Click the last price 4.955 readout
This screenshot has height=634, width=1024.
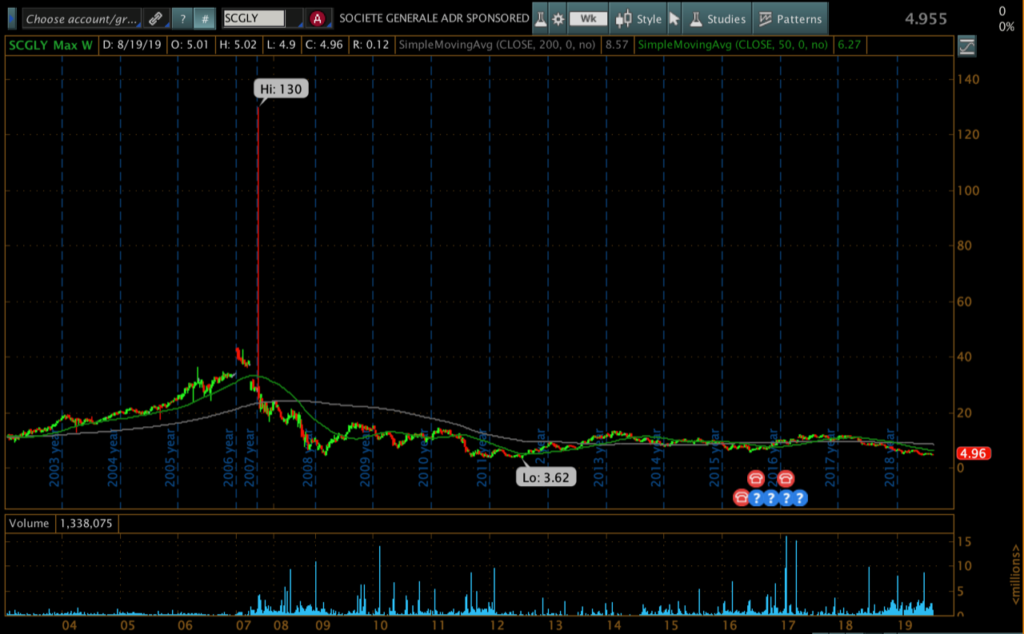coord(925,19)
